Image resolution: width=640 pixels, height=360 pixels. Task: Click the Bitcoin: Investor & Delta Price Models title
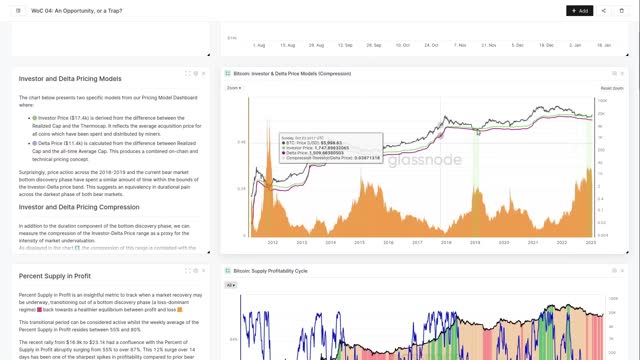pos(292,74)
